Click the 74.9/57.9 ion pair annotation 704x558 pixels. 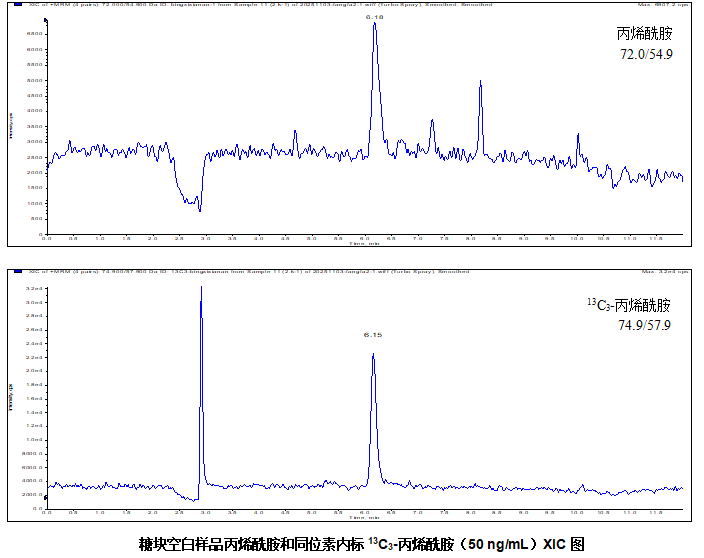(644, 325)
